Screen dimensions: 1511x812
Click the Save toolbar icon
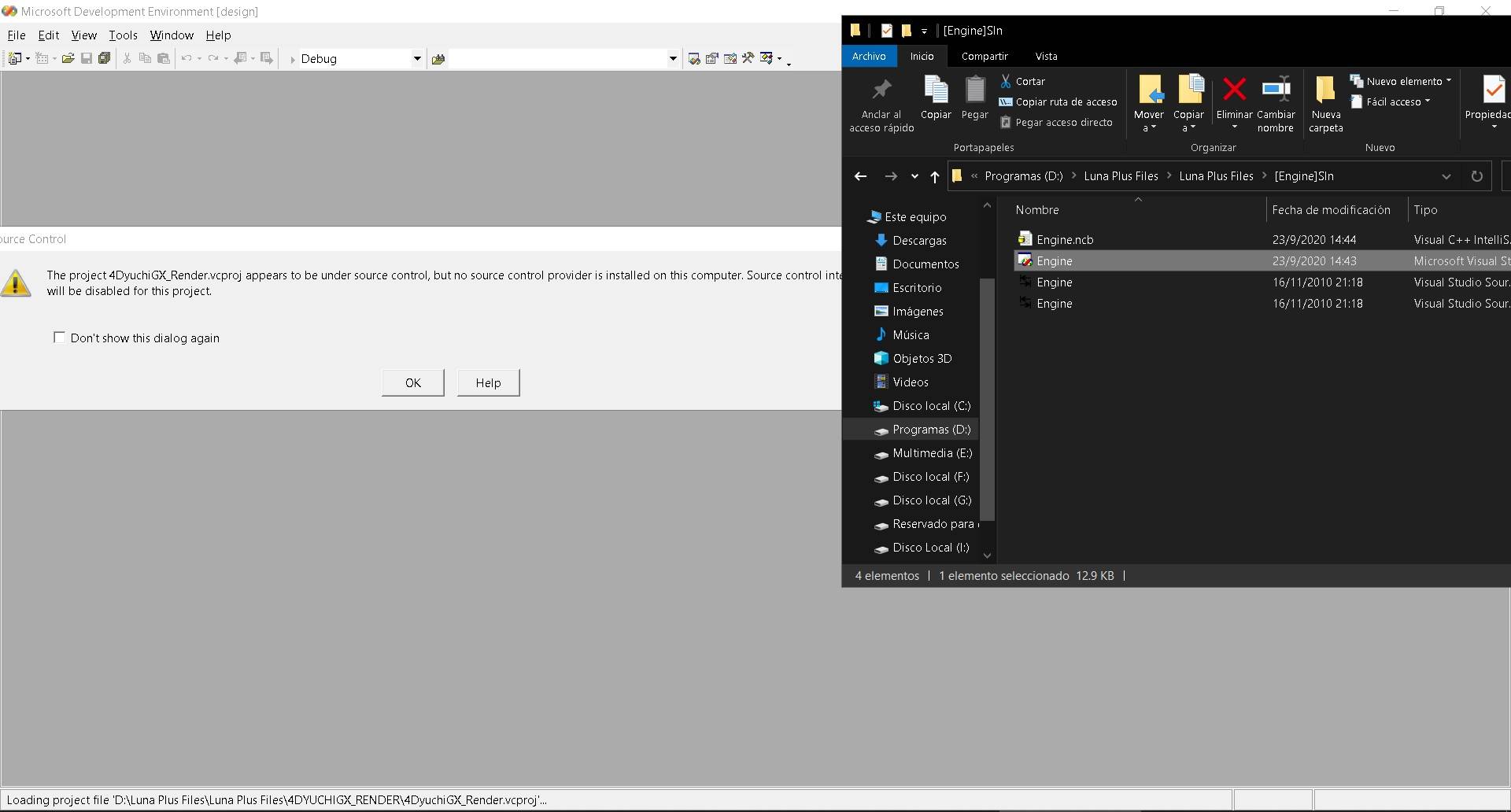[87, 58]
